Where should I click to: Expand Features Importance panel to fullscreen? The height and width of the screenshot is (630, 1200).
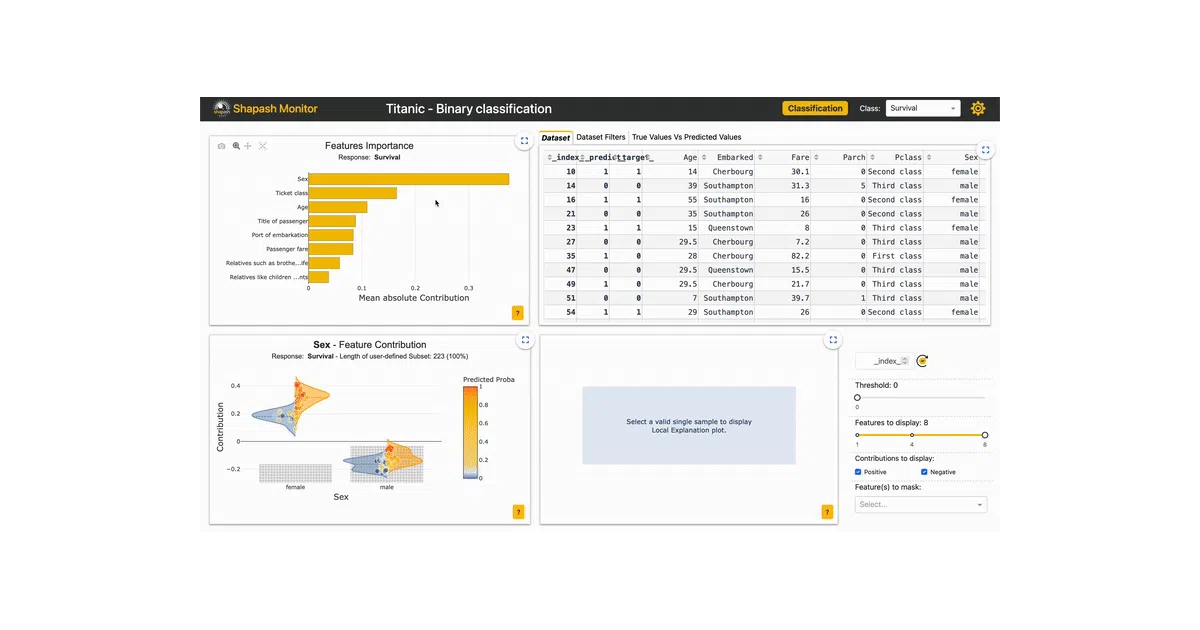(524, 141)
